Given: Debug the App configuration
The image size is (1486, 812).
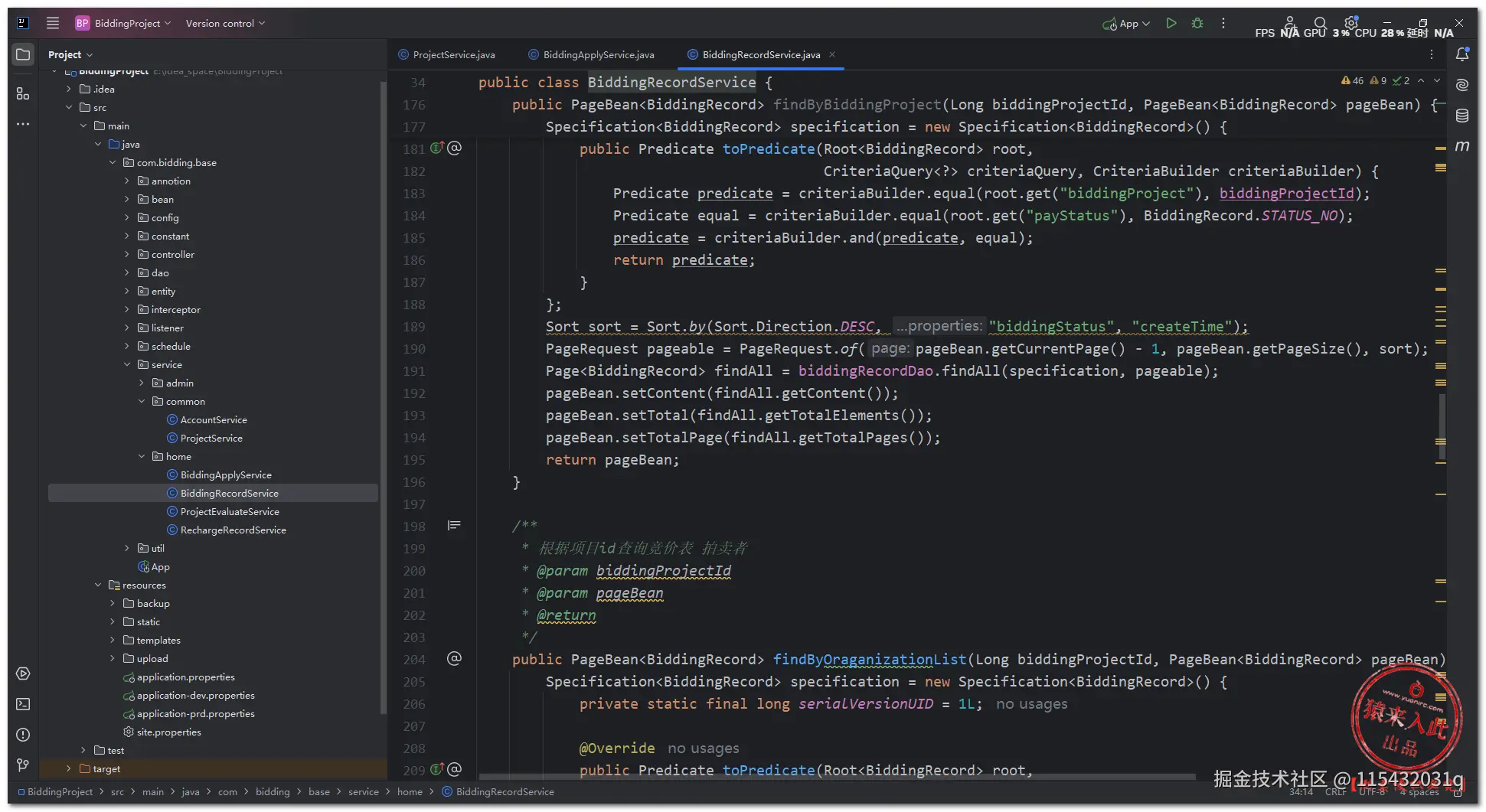Looking at the screenshot, I should [x=1197, y=23].
